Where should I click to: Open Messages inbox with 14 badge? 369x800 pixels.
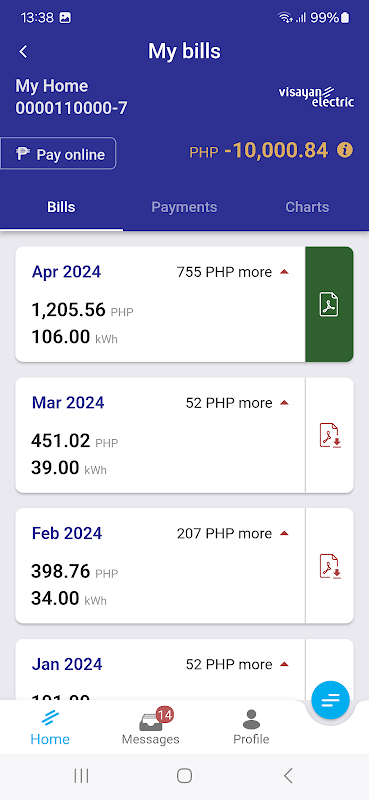(151, 726)
